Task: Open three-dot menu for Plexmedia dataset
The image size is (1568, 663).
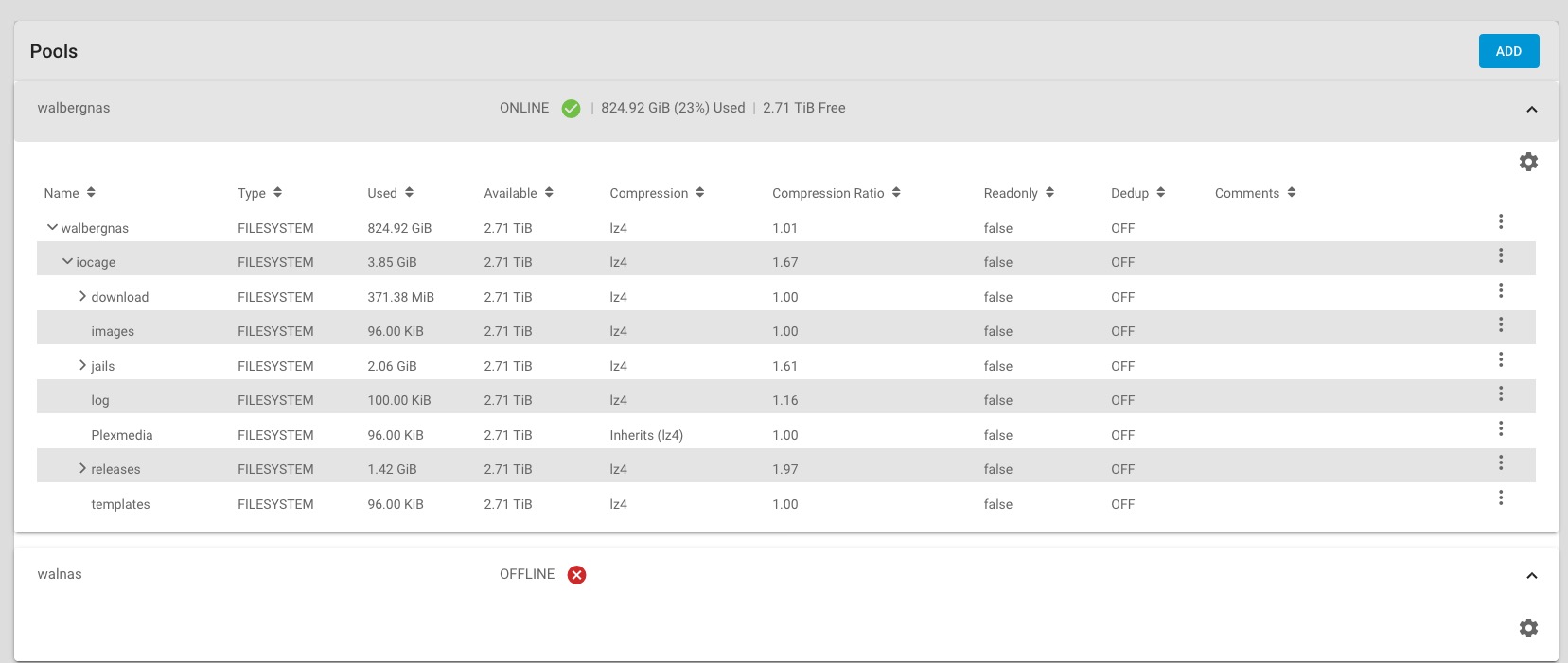Action: [x=1501, y=428]
